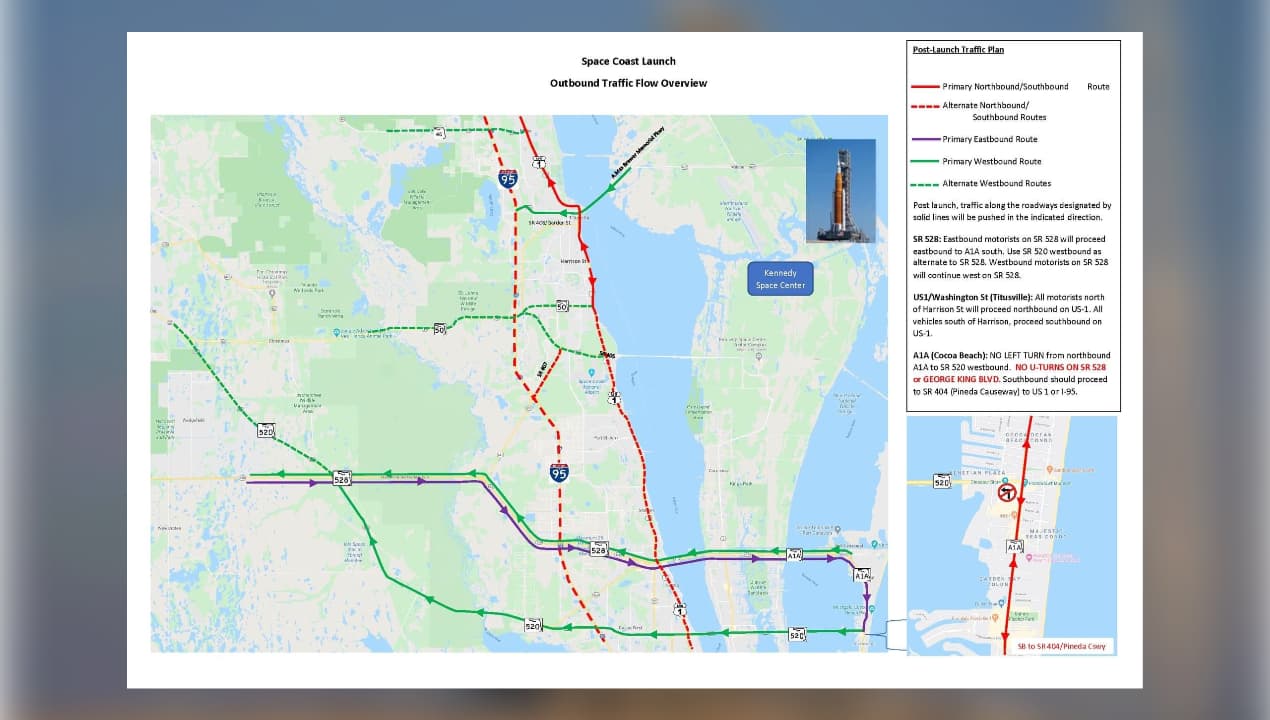The height and width of the screenshot is (720, 1270).
Task: Click the SB to SR 404/Pineda Cswy label
Action: tap(1057, 646)
